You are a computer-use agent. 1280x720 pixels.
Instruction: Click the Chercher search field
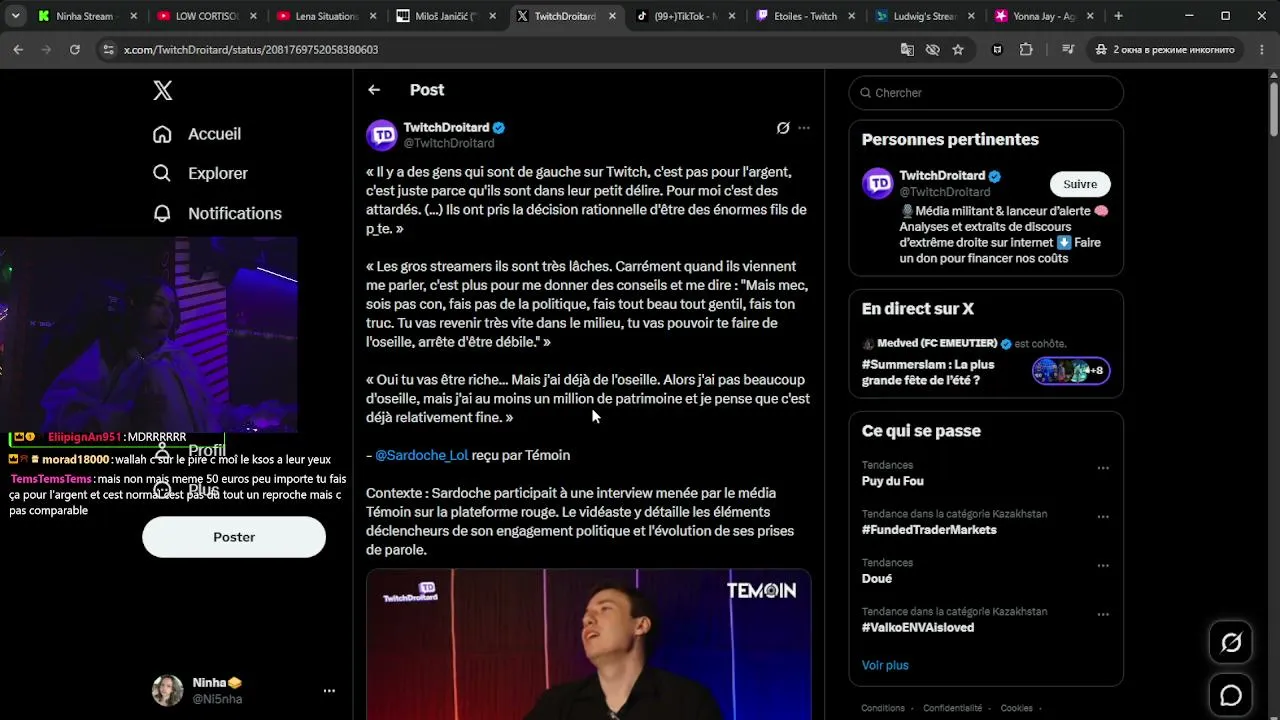986,93
